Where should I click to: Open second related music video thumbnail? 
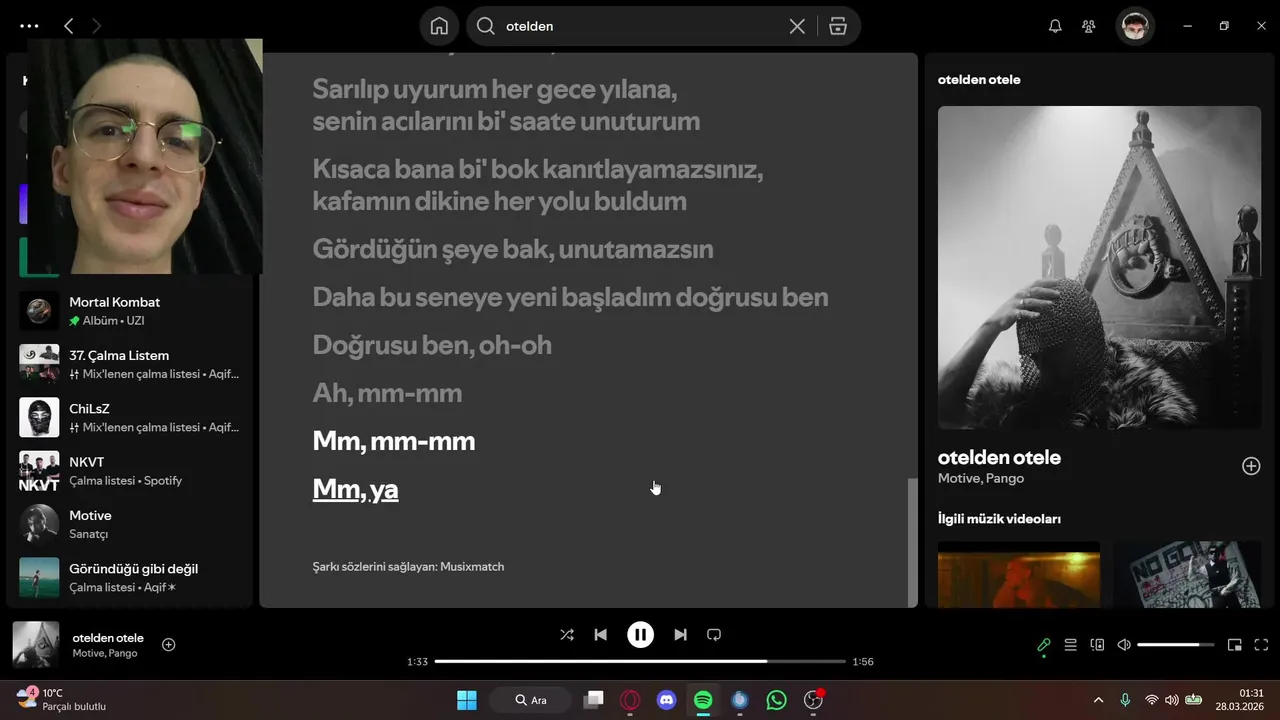tap(1187, 574)
